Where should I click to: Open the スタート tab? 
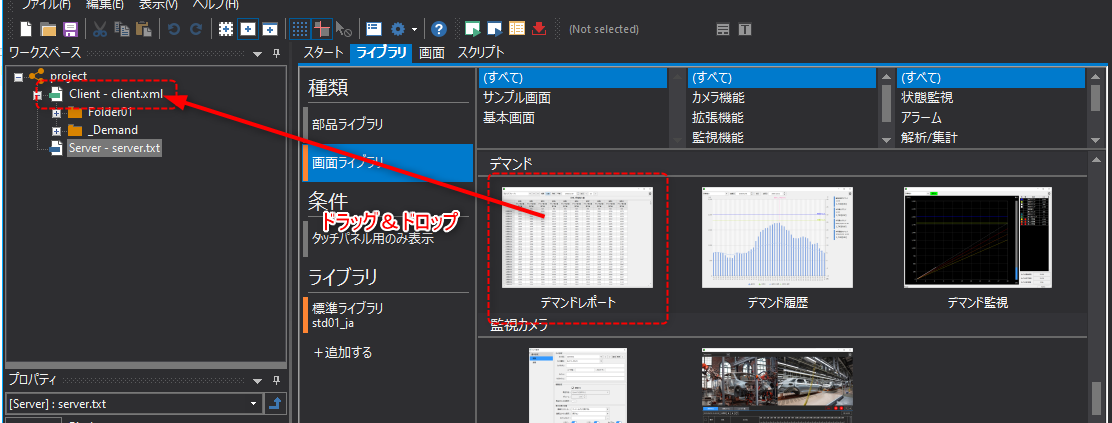322,53
